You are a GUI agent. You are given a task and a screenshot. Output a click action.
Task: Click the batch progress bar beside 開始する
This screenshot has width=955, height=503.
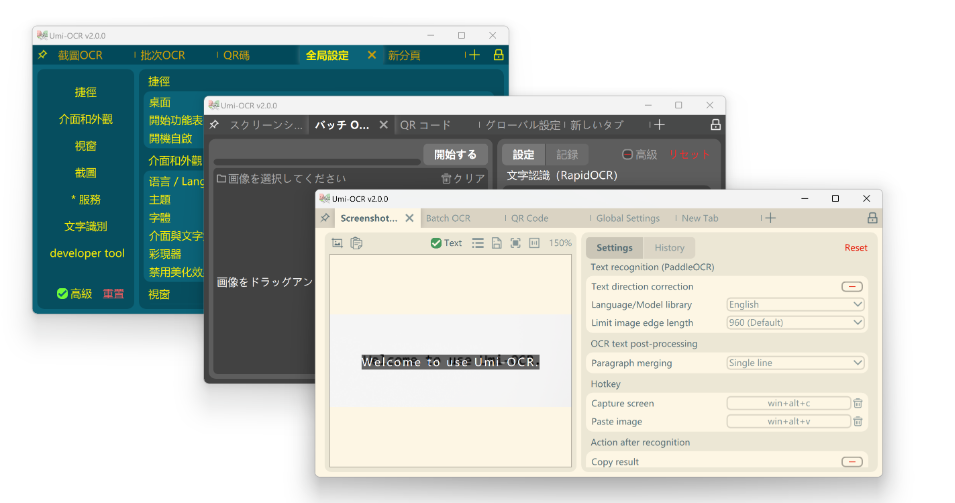(x=317, y=161)
